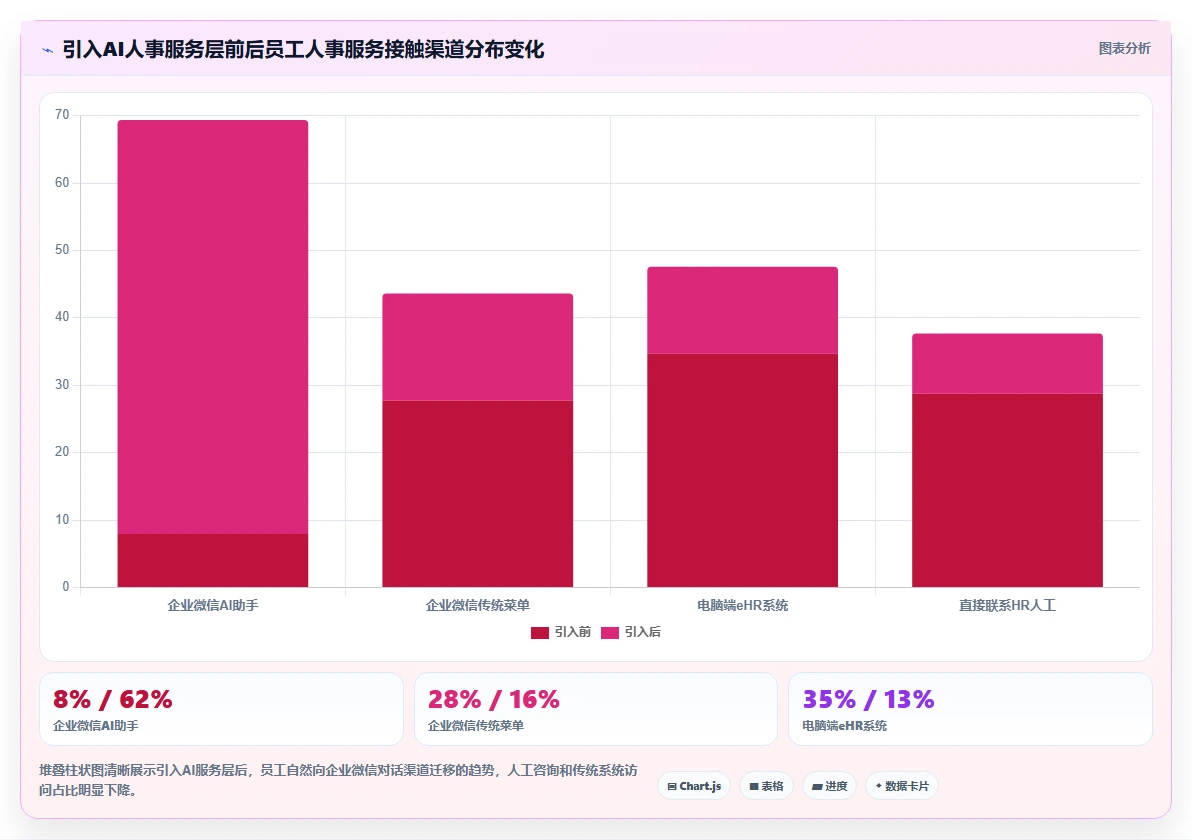Click the 直接联系HR人工 x-axis label

pyautogui.click(x=1007, y=606)
